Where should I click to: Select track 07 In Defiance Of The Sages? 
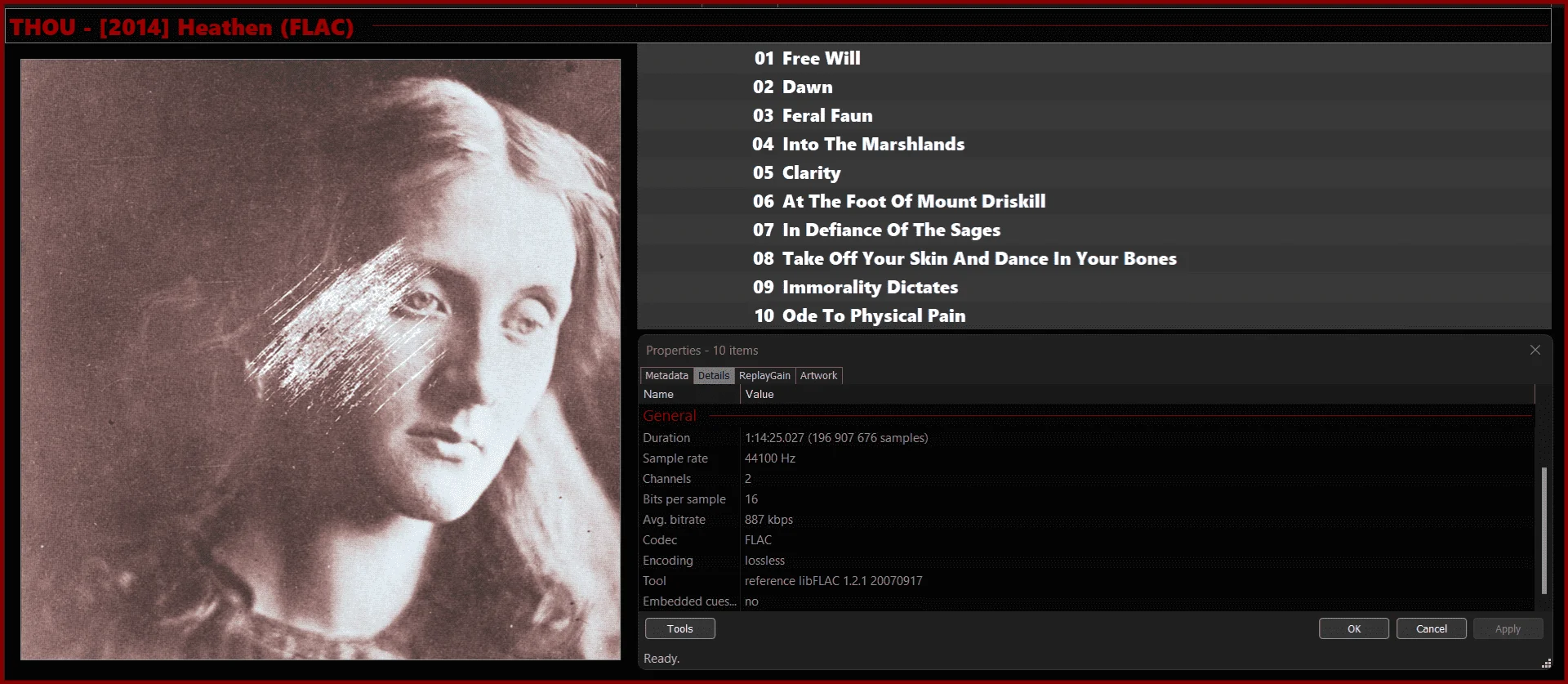[x=1094, y=230]
